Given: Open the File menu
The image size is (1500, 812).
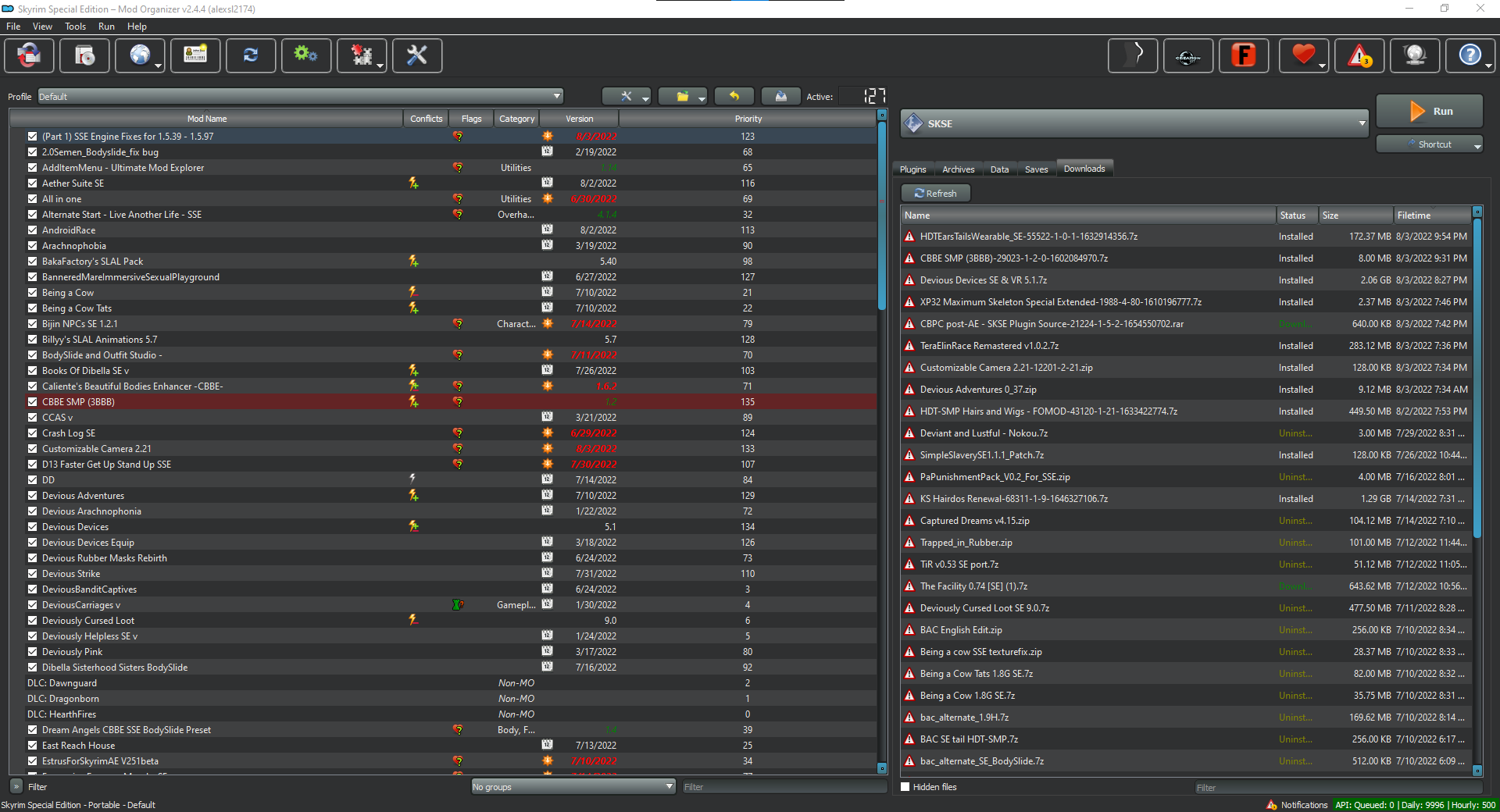Looking at the screenshot, I should tap(13, 27).
